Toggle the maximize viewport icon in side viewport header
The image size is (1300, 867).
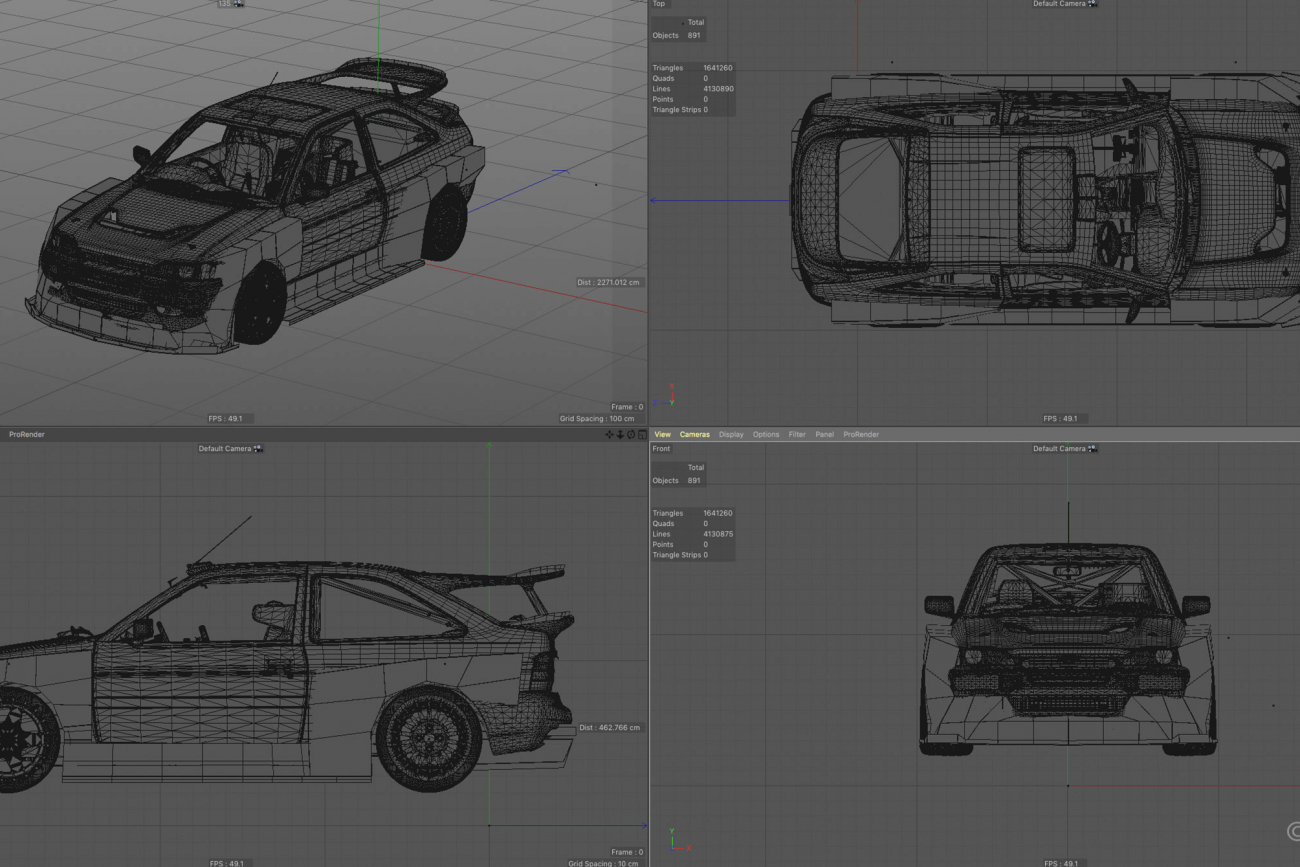(642, 435)
